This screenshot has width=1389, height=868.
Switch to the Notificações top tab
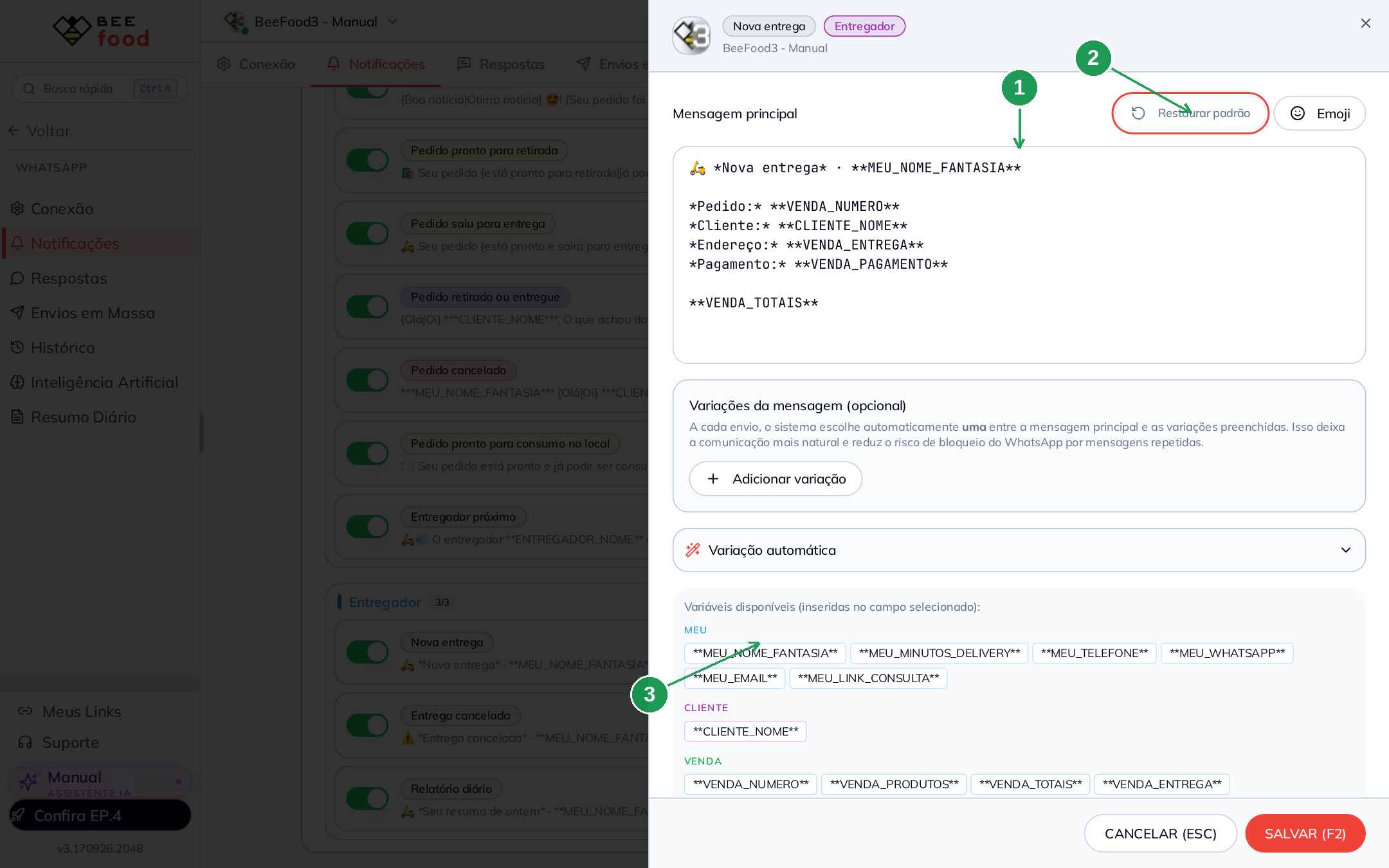pos(376,64)
